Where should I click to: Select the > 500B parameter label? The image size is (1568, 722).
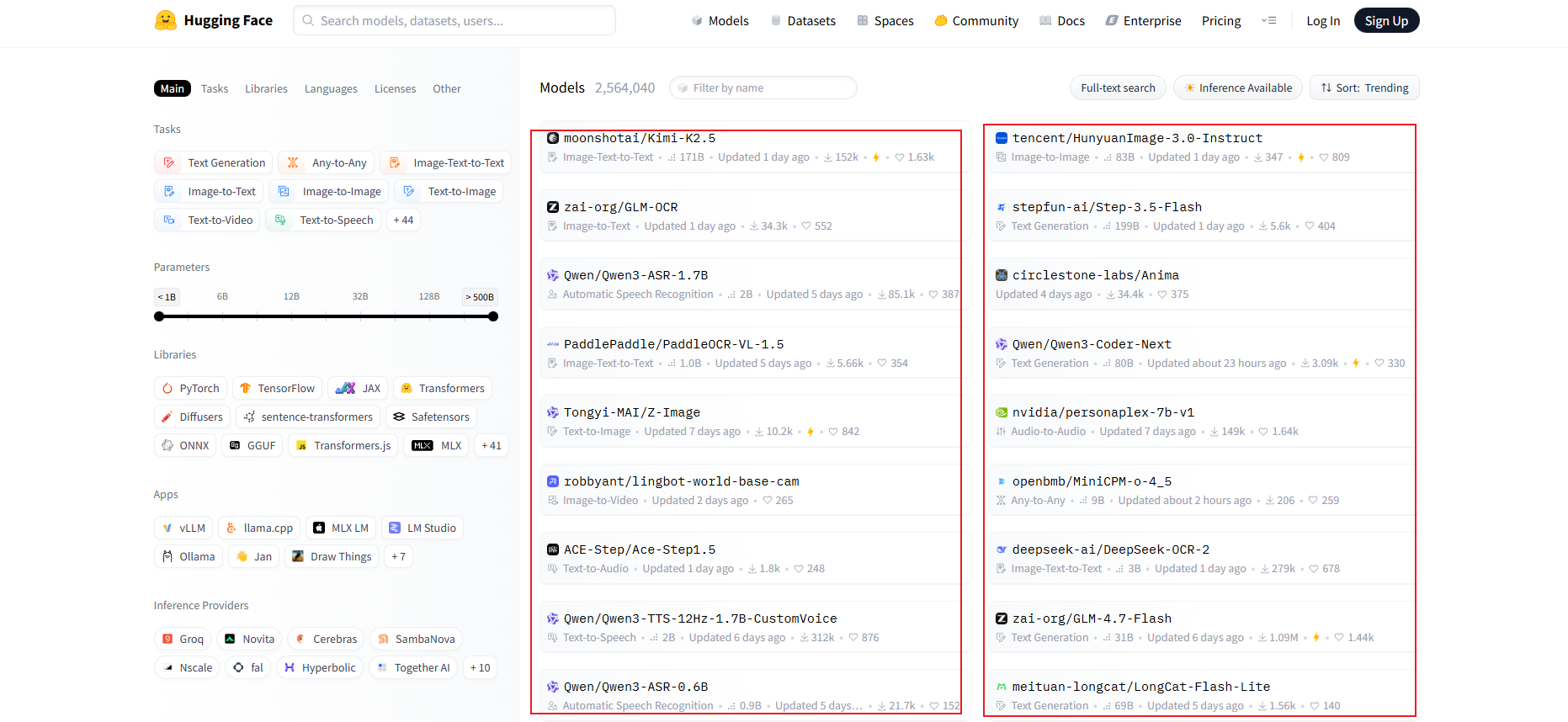tap(480, 297)
